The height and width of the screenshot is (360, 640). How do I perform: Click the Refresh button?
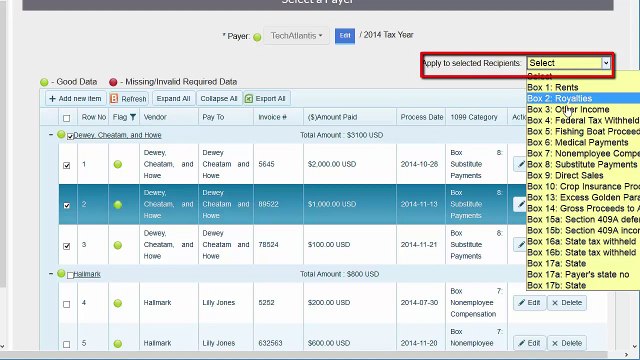129,99
